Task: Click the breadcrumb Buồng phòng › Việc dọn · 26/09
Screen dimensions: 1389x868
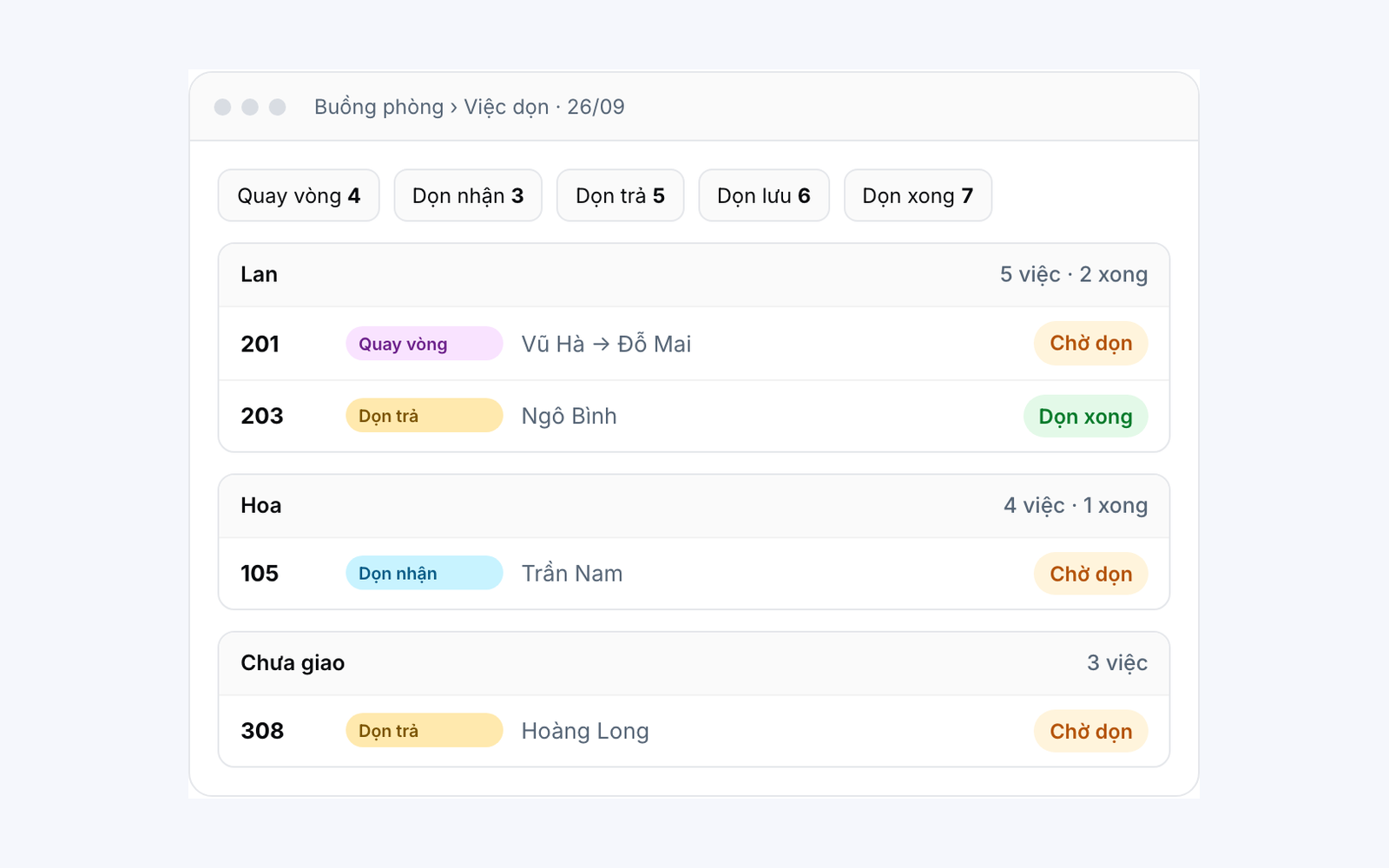Action: tap(470, 107)
